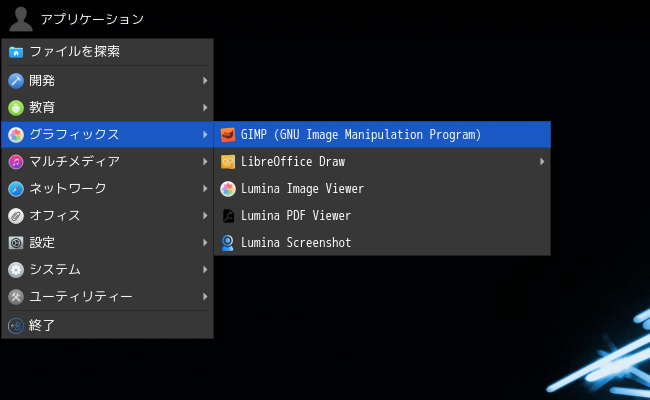Click the settings icon beside 設定
650x400 pixels.
(x=16, y=243)
